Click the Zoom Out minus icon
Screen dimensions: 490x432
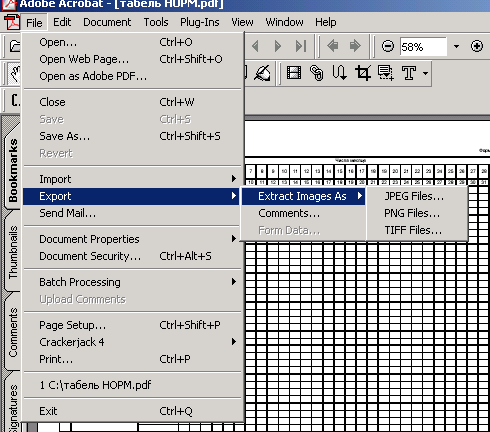388,46
